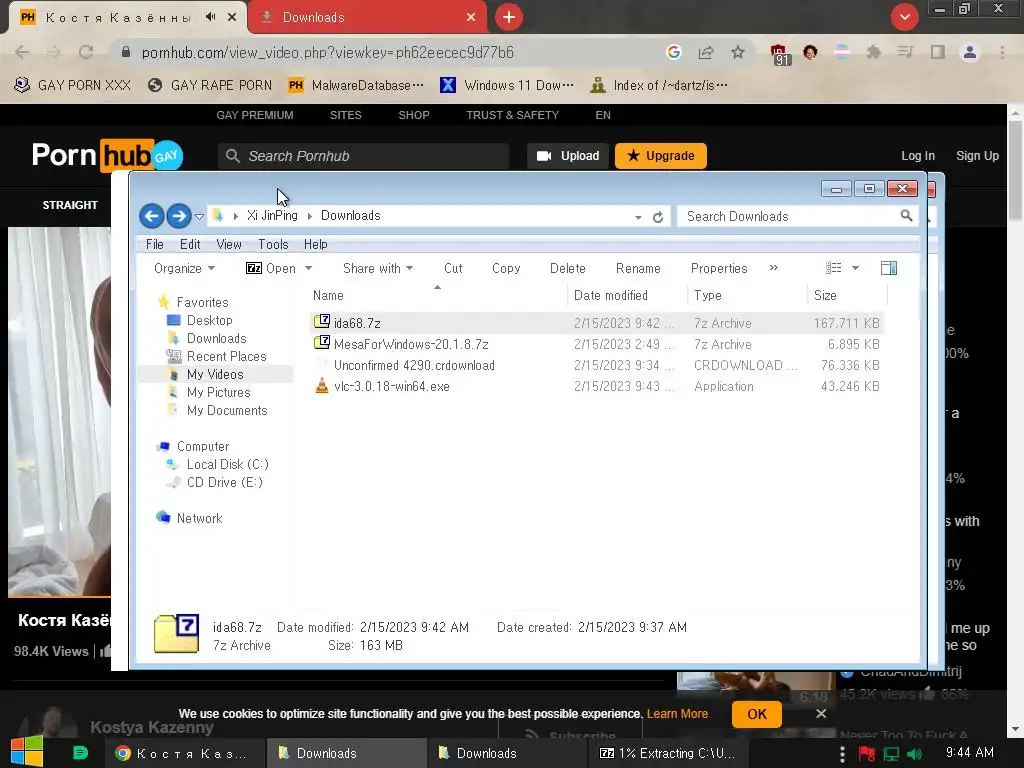Viewport: 1024px width, 768px height.
Task: Rename the selected file
Action: coord(638,268)
